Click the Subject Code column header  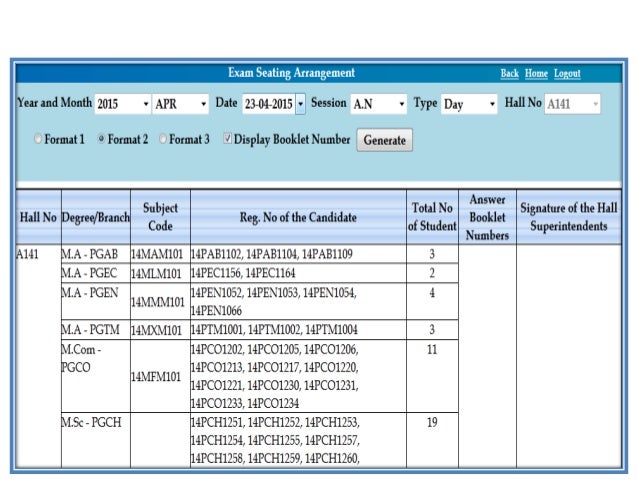tap(160, 217)
